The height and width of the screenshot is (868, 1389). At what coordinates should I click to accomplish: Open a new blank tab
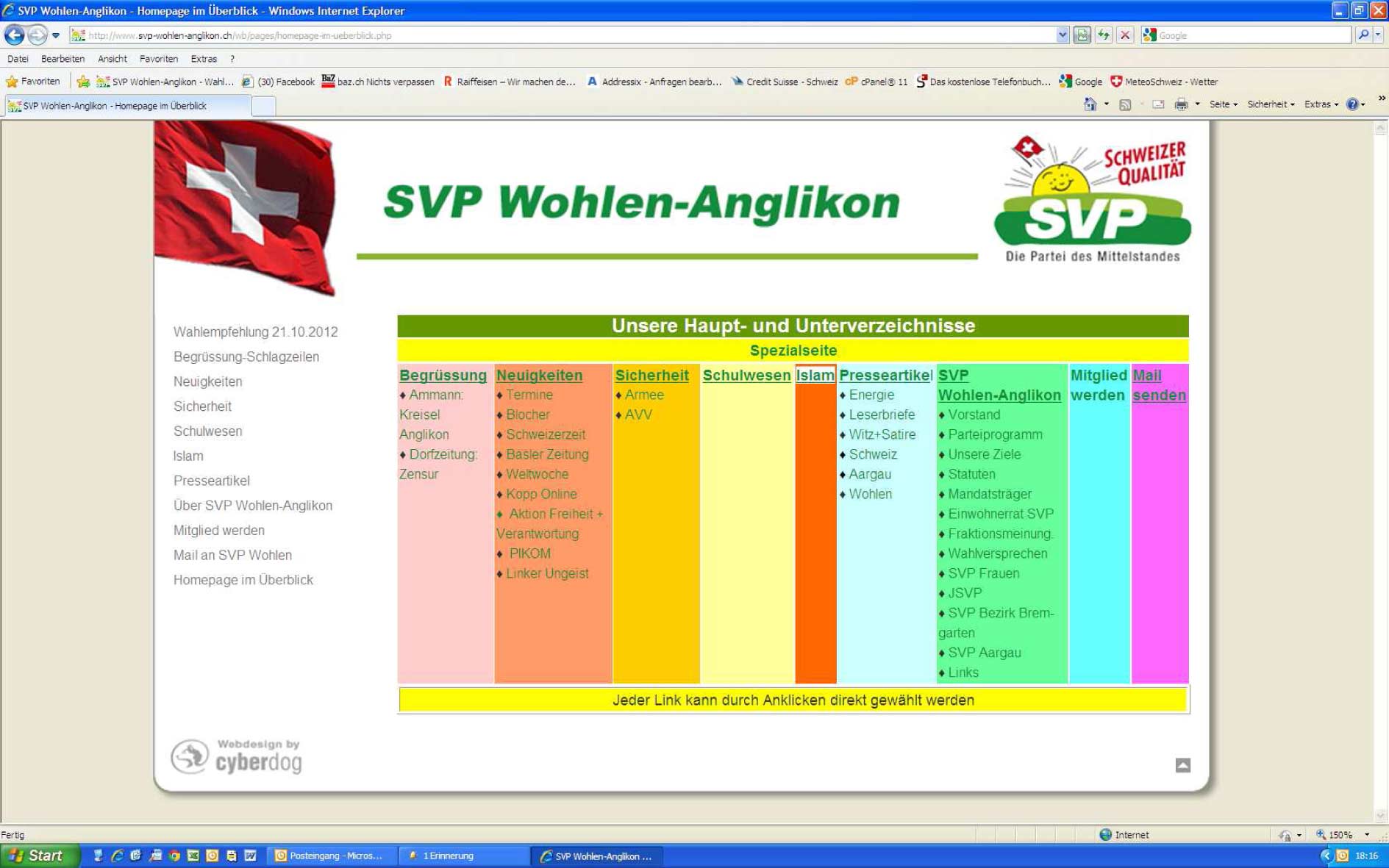click(x=263, y=107)
